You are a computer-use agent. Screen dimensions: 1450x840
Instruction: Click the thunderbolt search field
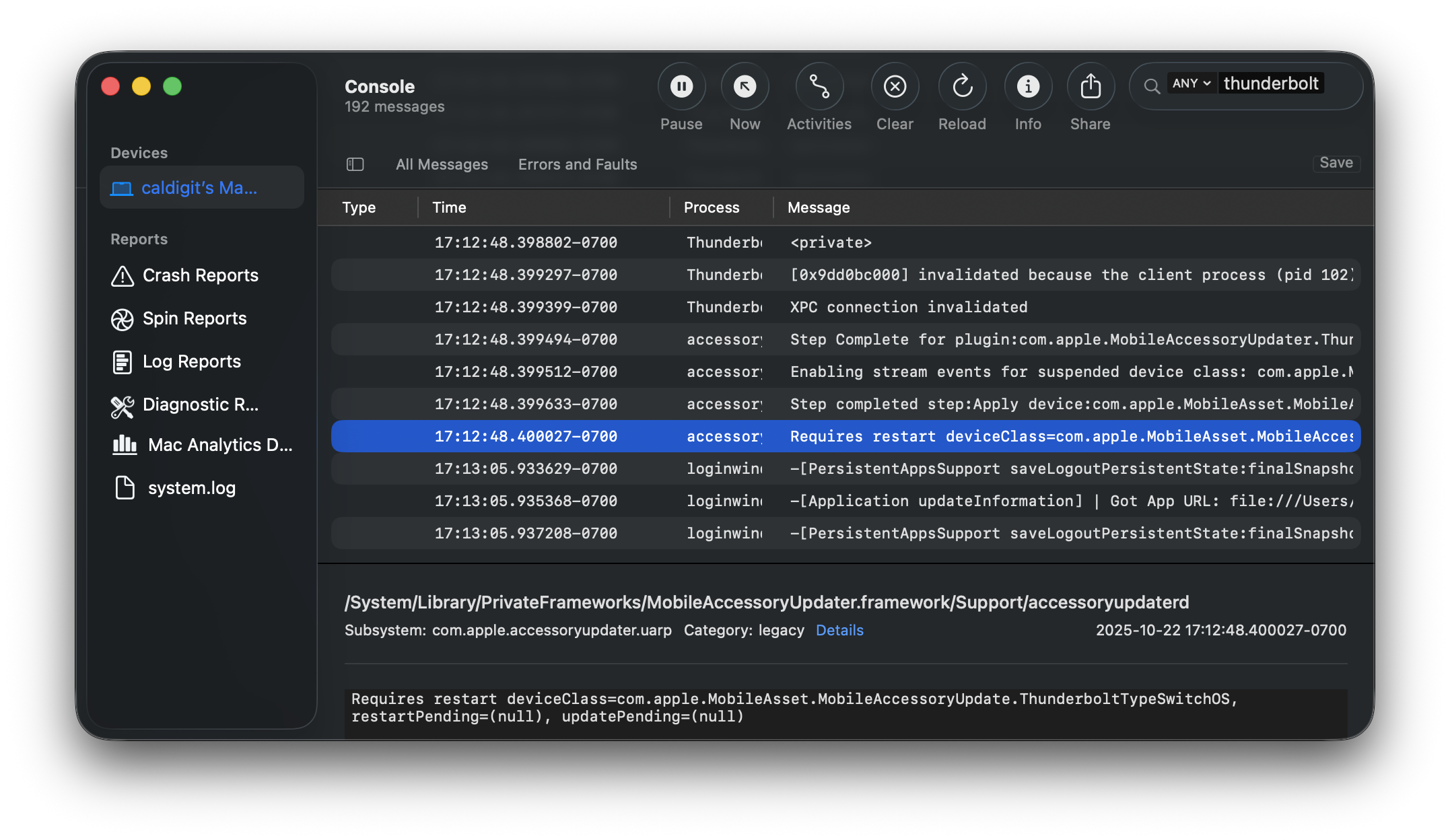coord(1271,83)
